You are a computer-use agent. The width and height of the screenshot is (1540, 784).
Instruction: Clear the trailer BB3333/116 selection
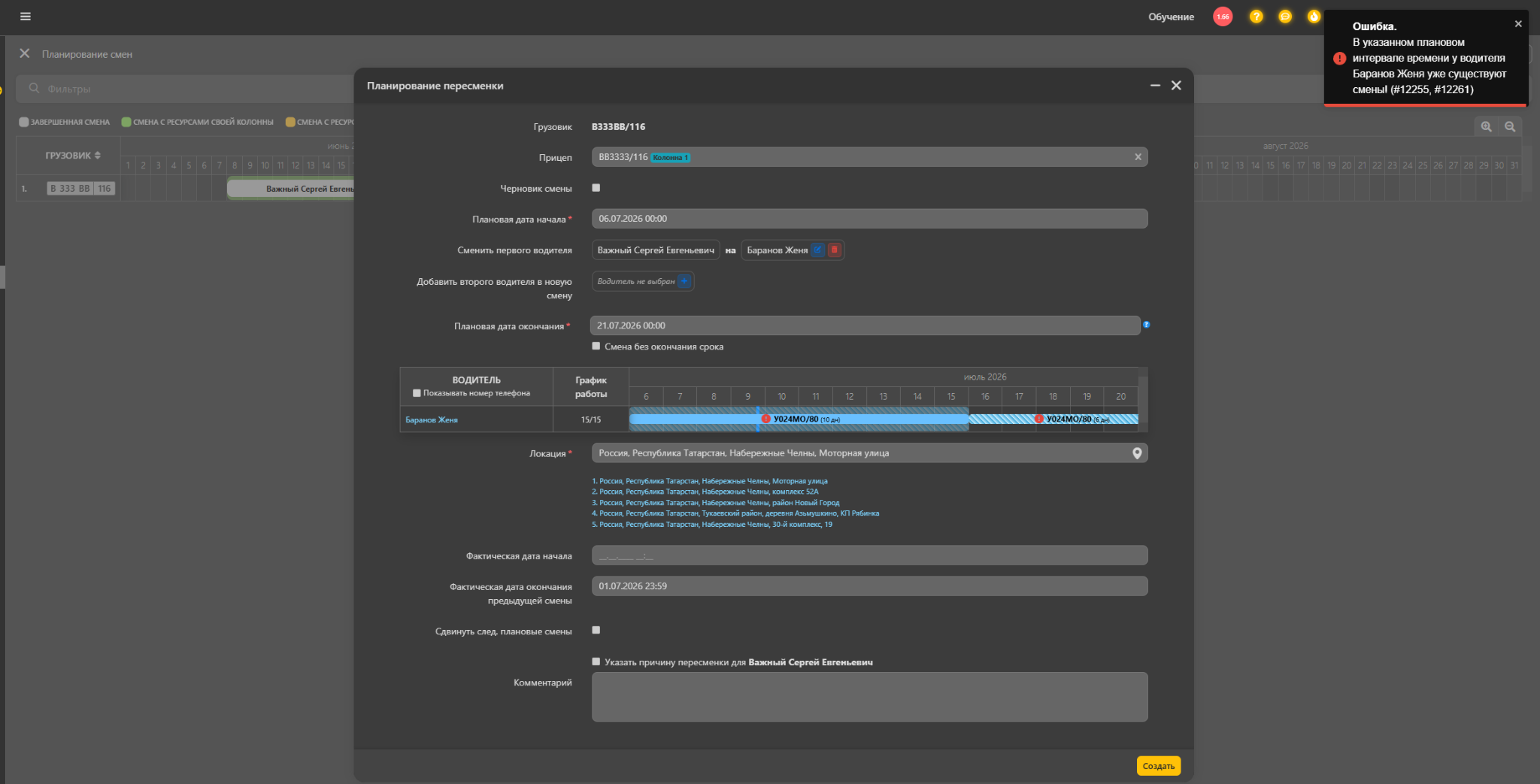(x=1138, y=157)
